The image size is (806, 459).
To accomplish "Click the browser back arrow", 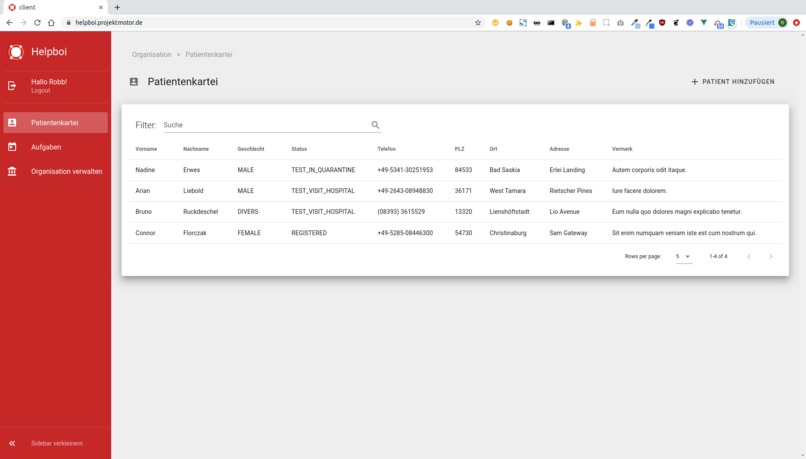I will (x=9, y=23).
